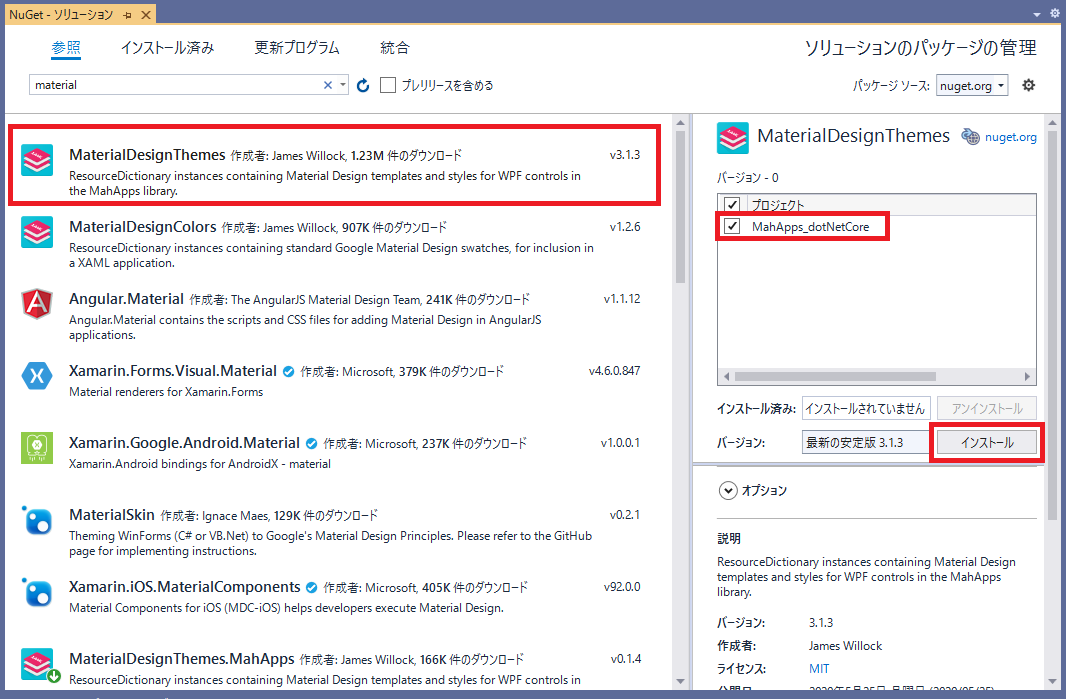Viewport: 1066px width, 699px height.
Task: Click version label v4.6.0.847
Action: 615,371
